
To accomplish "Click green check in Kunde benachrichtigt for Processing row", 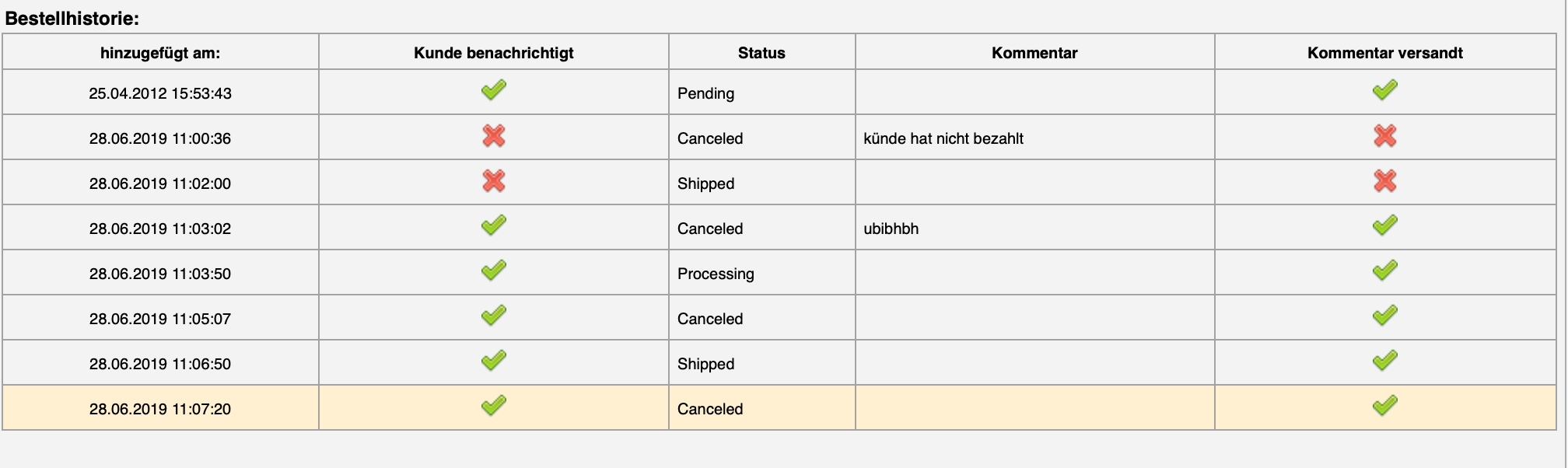I will [493, 271].
